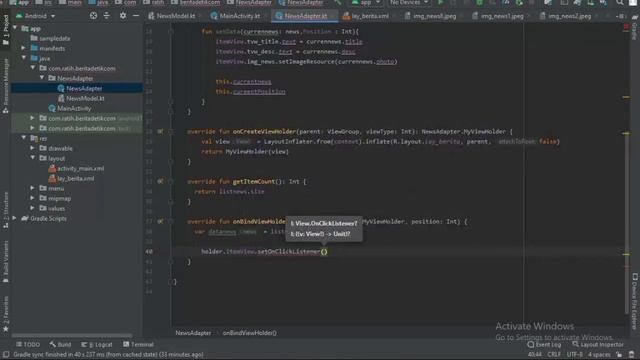
Task: Click the View.OnClickListener parameter hint
Action: pos(324,224)
